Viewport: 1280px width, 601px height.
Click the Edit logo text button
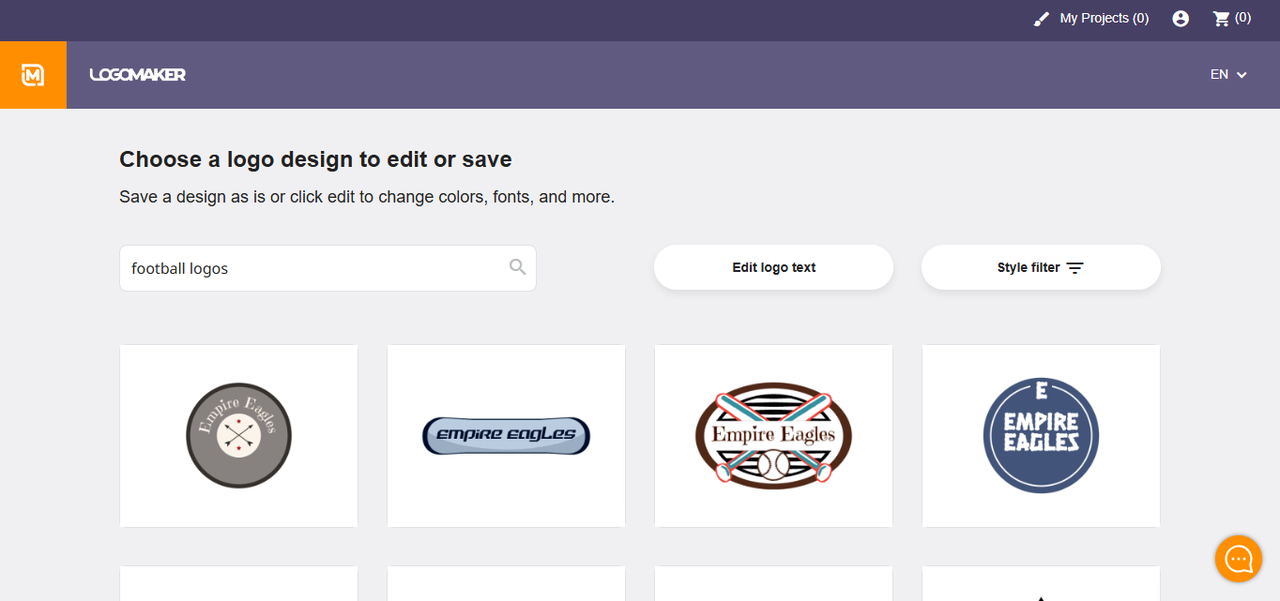(x=773, y=268)
